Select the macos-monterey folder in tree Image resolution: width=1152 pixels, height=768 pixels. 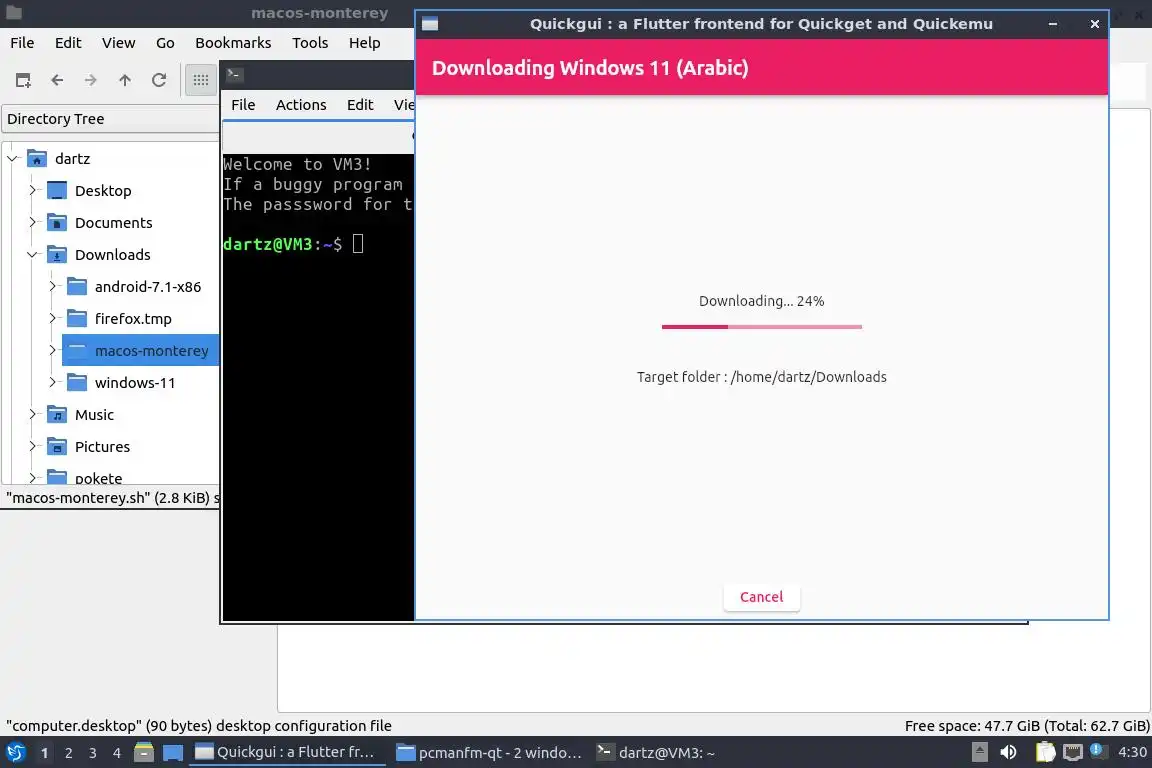click(x=140, y=351)
